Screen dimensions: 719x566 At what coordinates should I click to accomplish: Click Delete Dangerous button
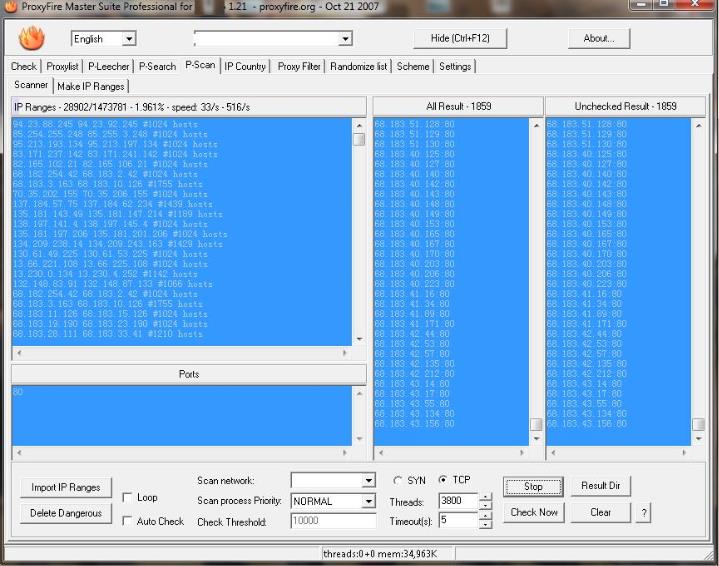(x=66, y=513)
